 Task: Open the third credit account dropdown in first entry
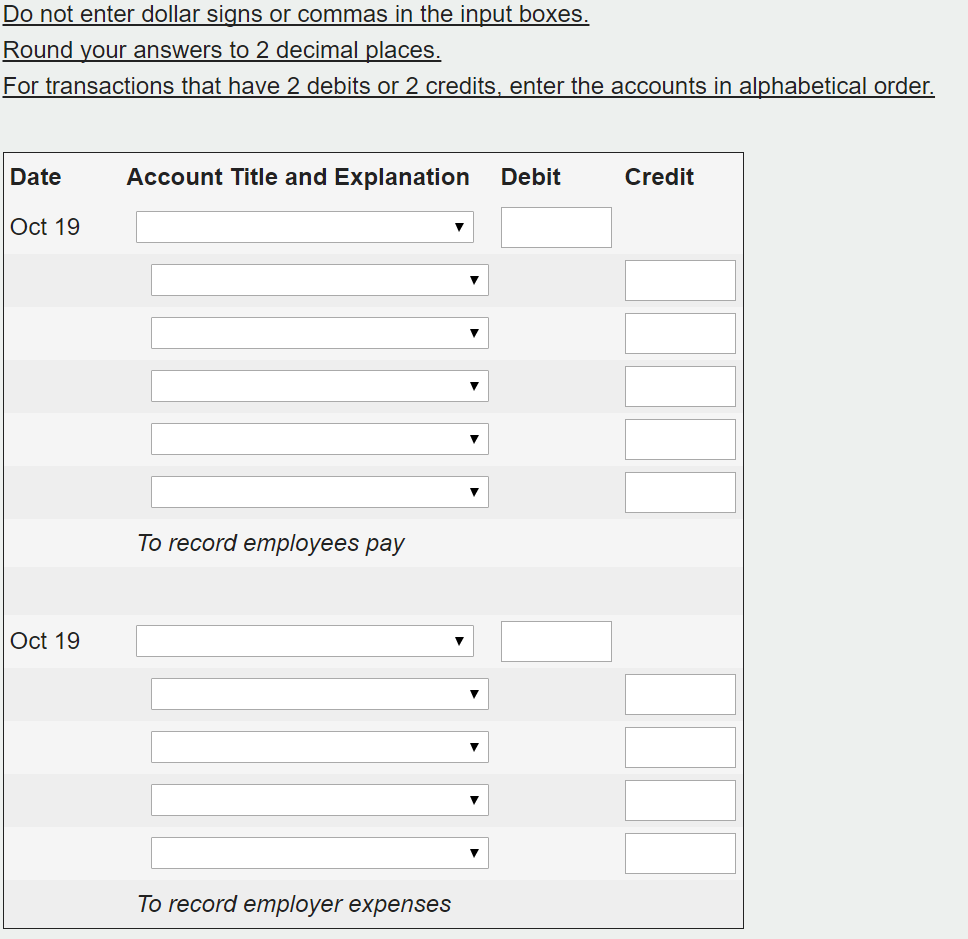(319, 332)
